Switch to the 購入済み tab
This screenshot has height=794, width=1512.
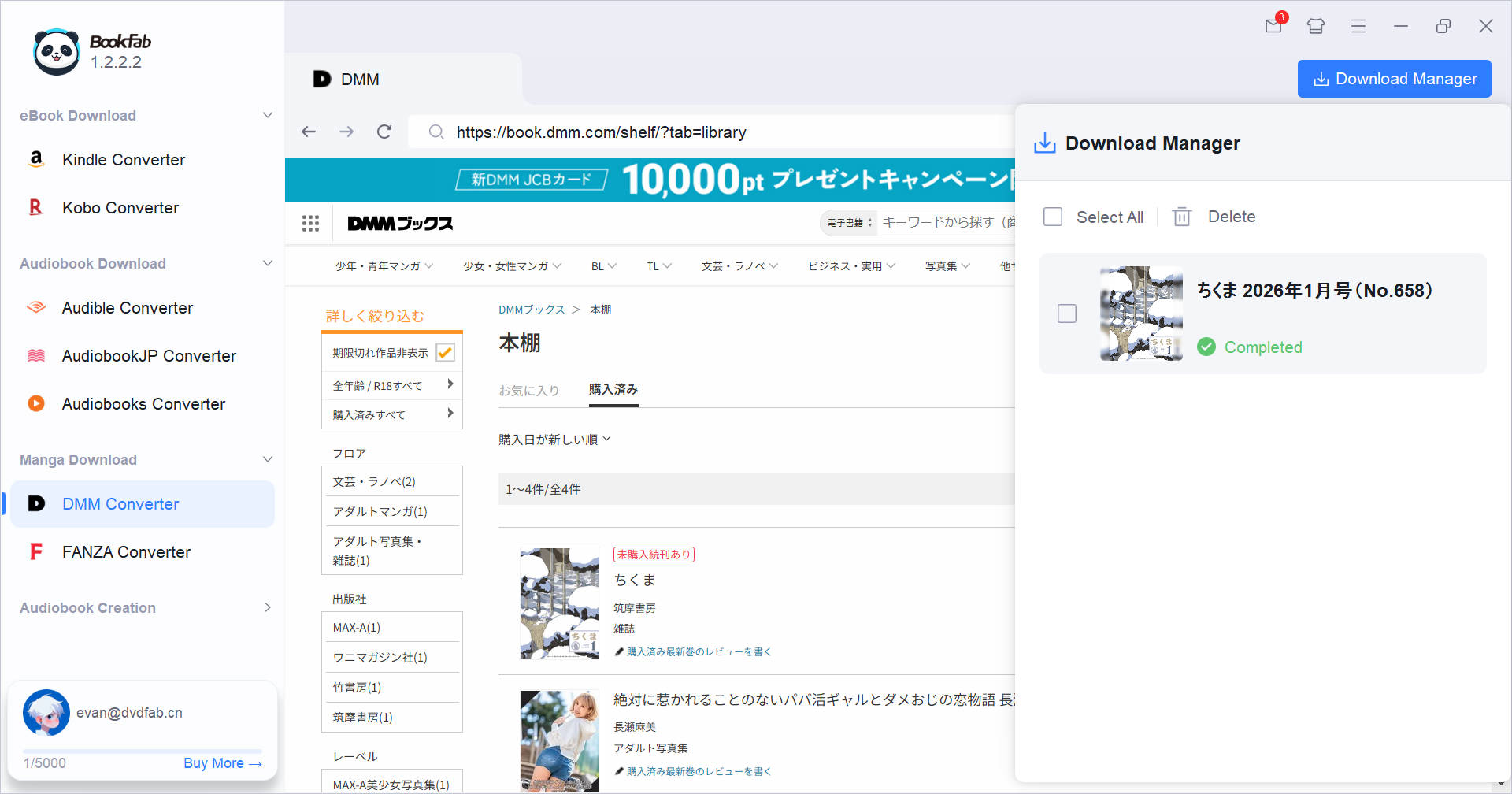613,390
